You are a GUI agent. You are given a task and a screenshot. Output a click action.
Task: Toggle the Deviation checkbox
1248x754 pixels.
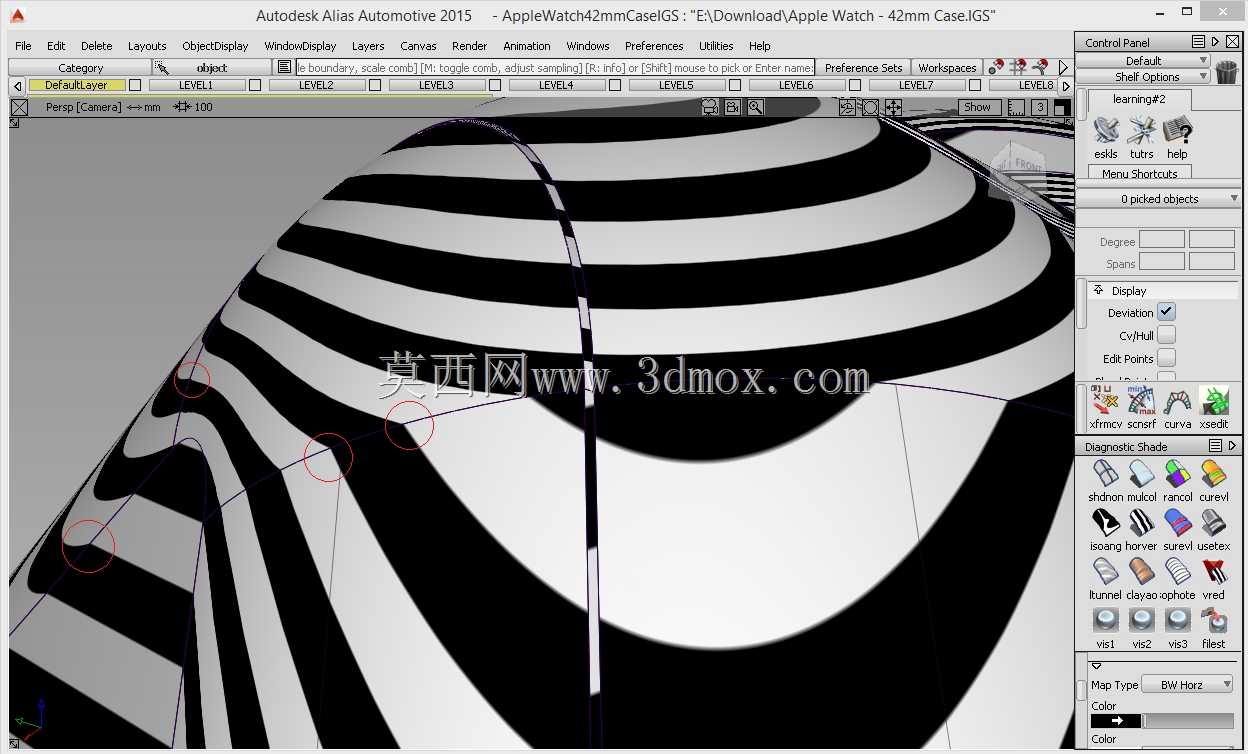click(1166, 312)
